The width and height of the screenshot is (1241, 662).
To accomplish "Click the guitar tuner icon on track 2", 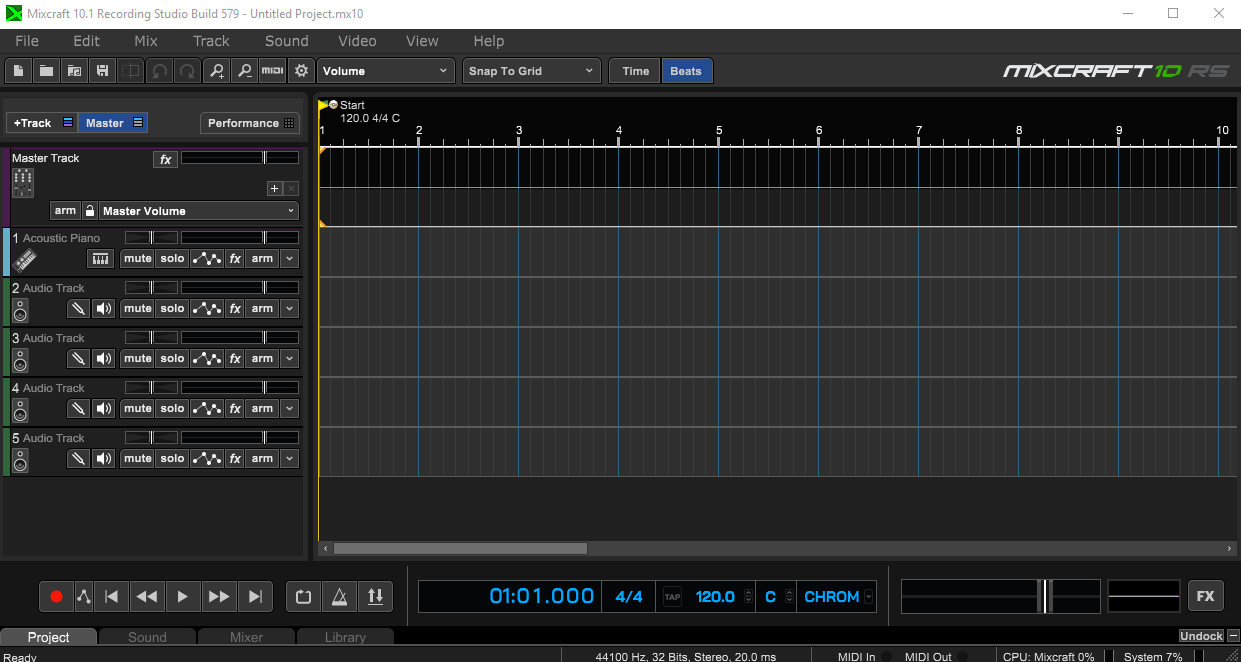I will (78, 309).
